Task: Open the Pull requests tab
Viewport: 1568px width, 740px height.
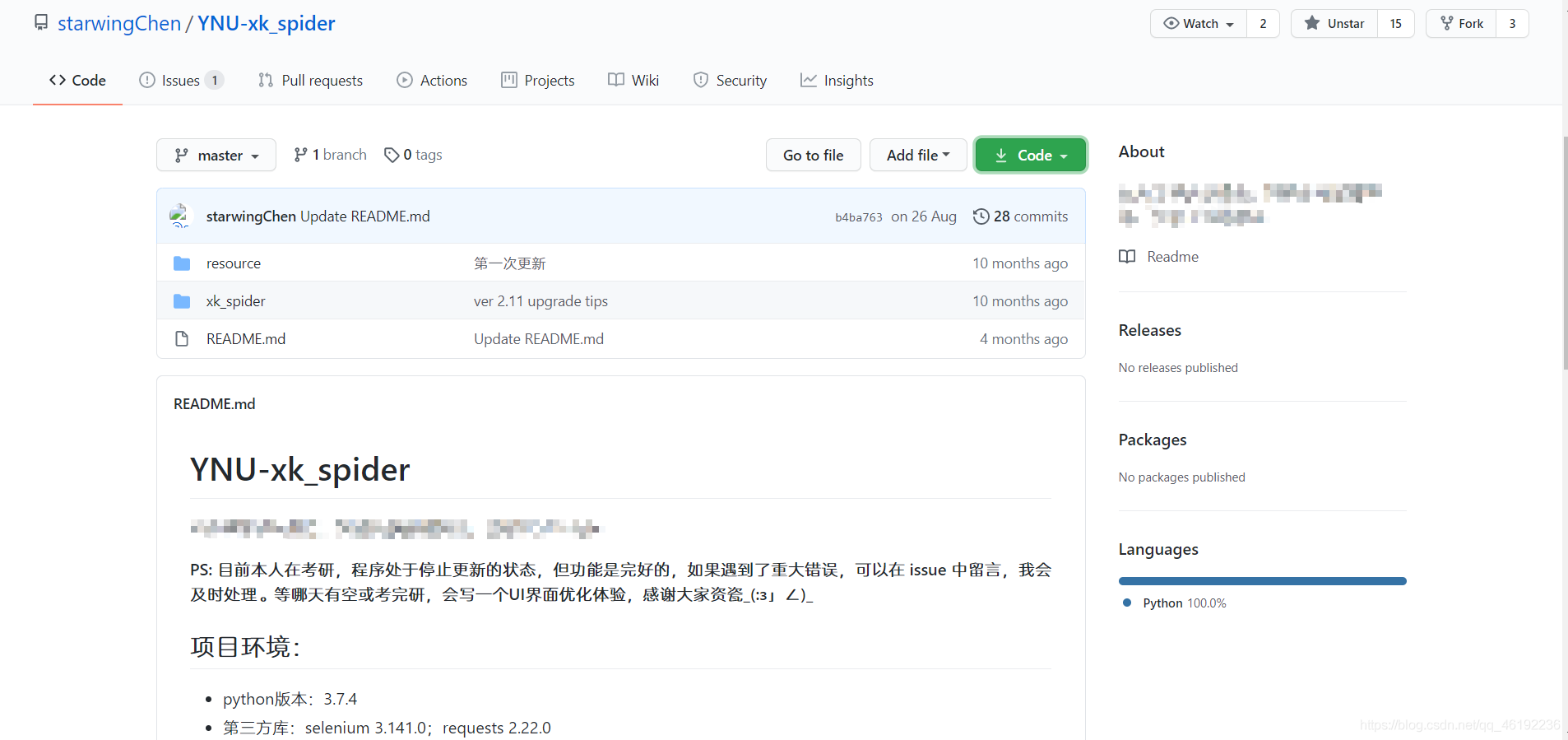Action: pyautogui.click(x=310, y=80)
